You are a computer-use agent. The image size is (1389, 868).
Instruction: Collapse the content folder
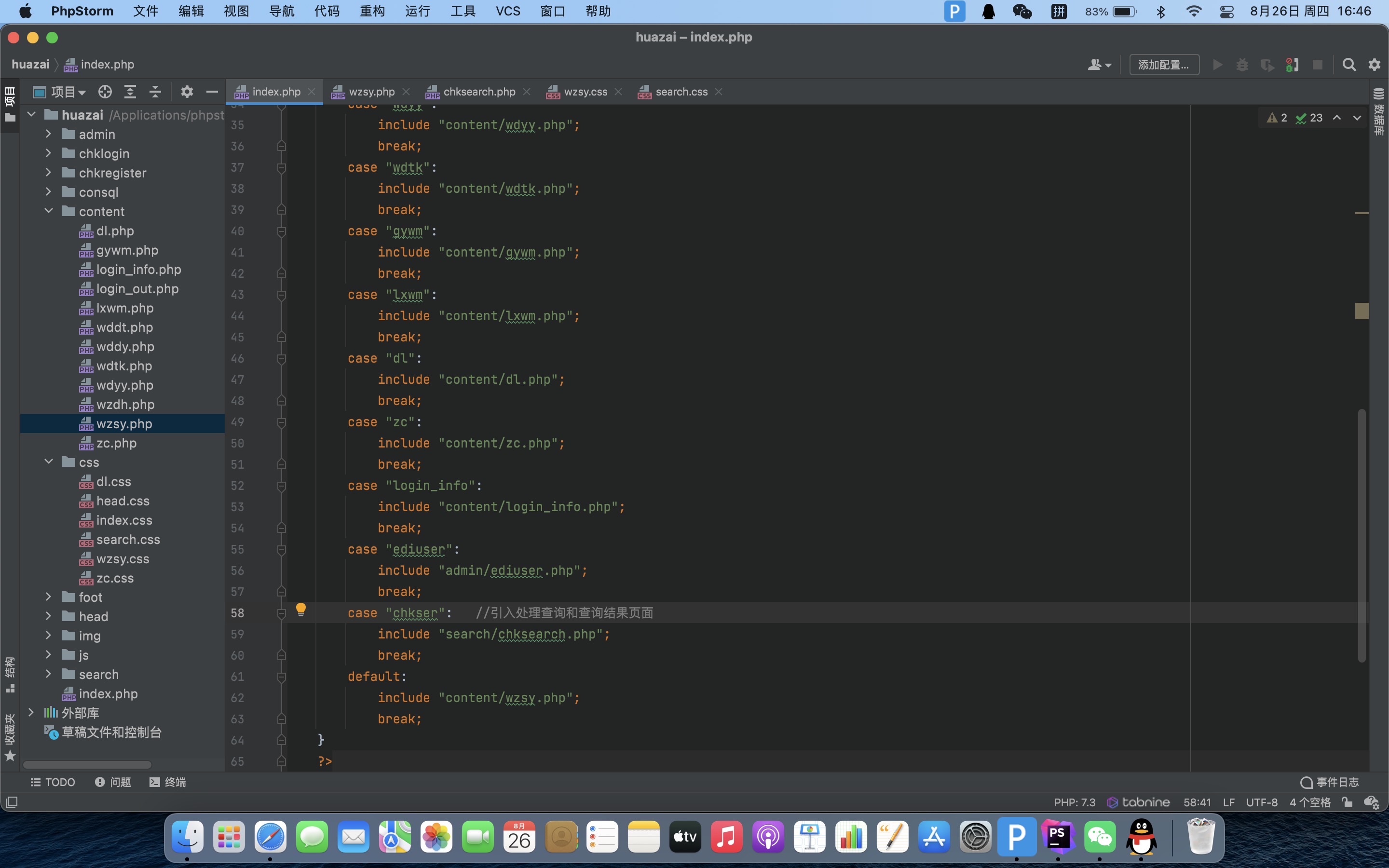tap(49, 211)
